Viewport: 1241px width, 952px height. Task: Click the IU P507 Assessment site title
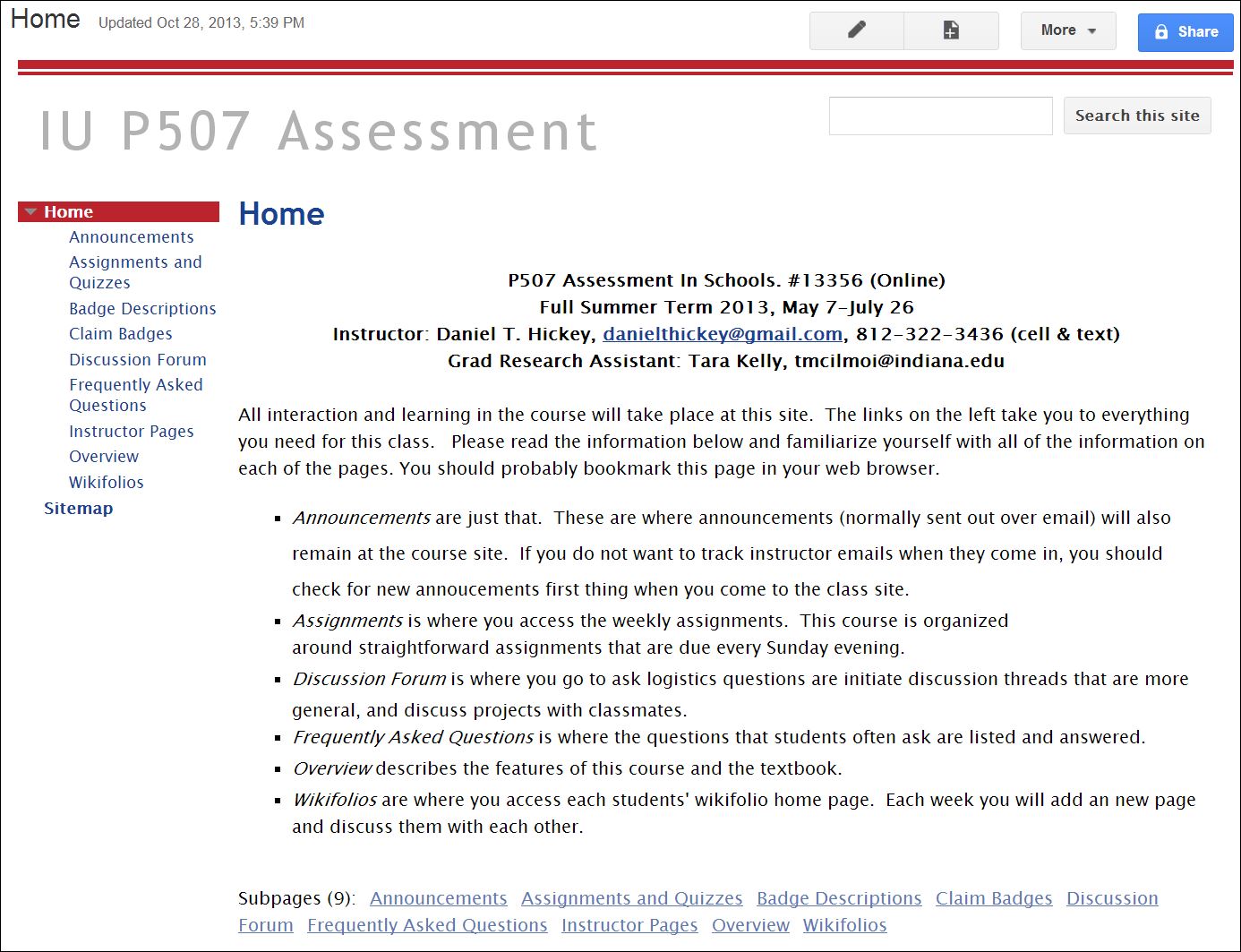point(318,132)
